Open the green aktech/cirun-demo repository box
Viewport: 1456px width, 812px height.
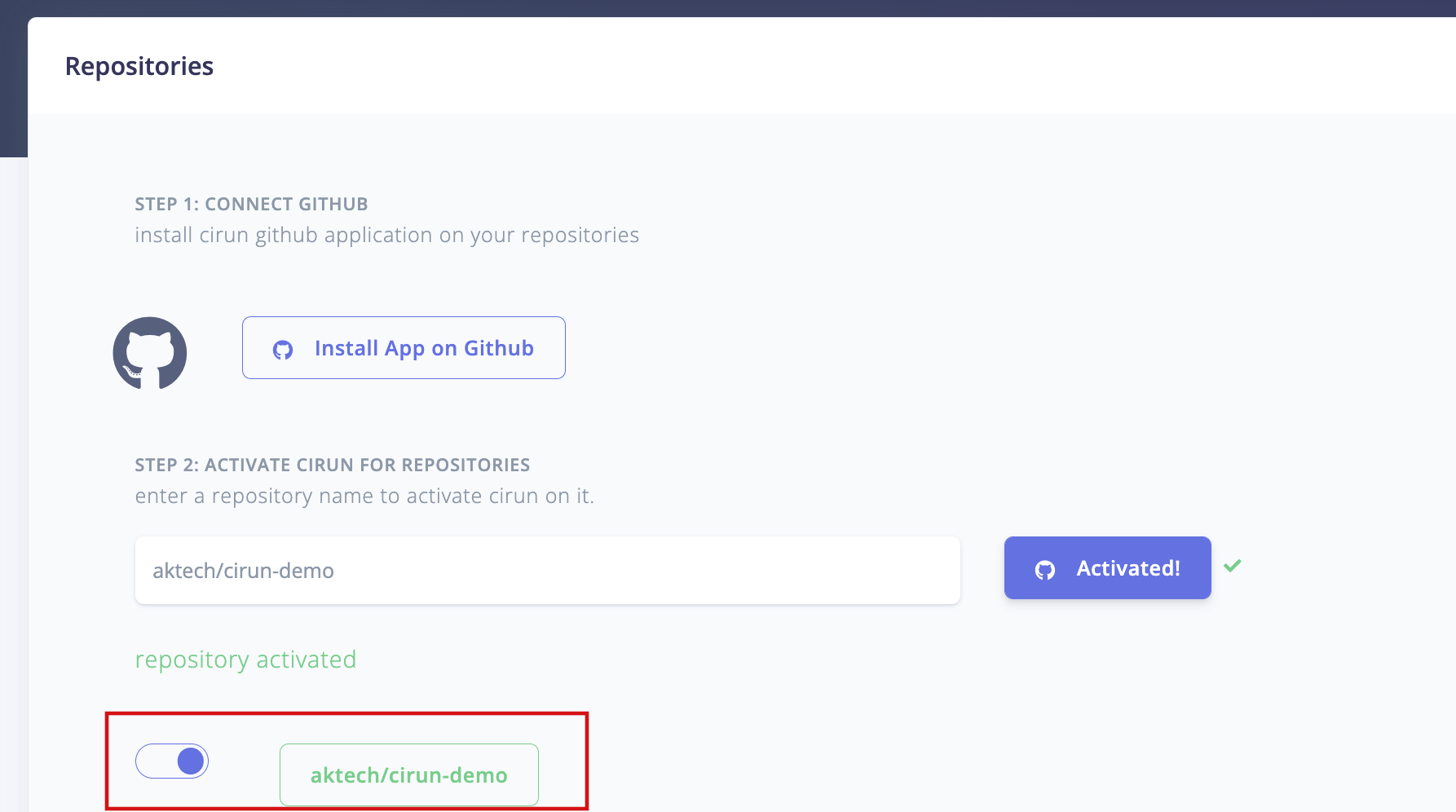[x=408, y=774]
